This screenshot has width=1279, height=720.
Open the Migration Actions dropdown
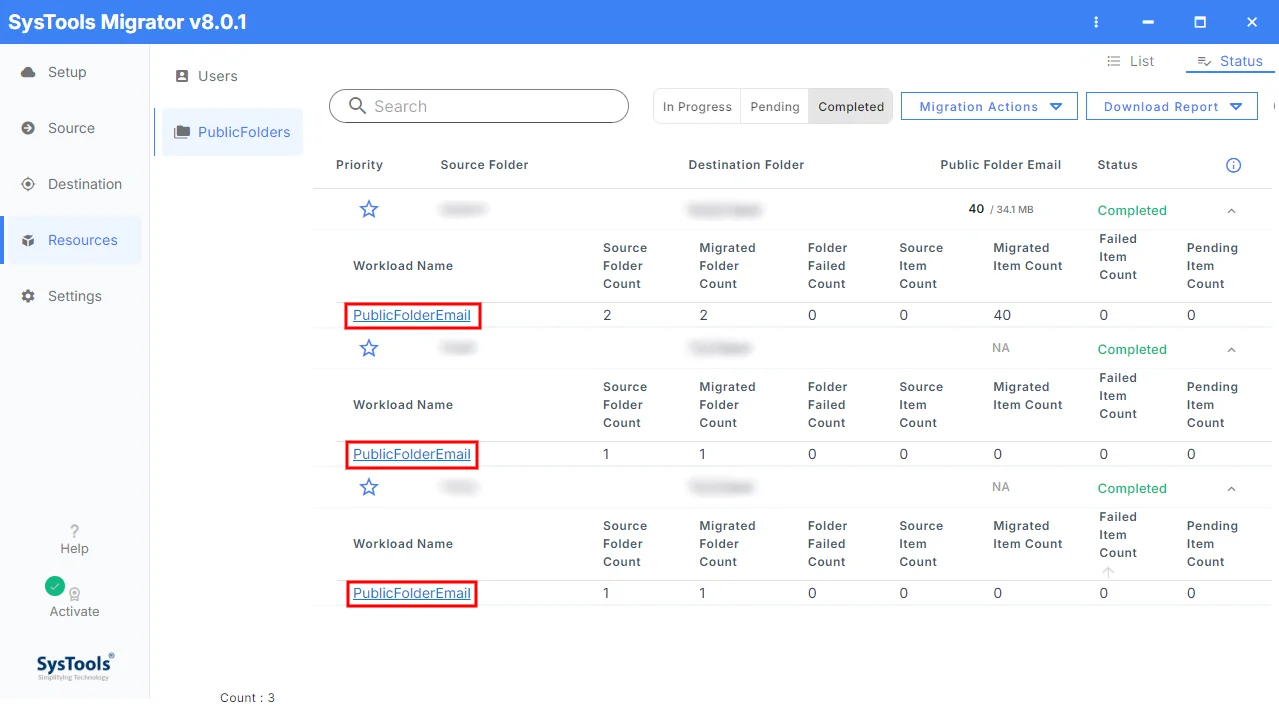(x=989, y=107)
